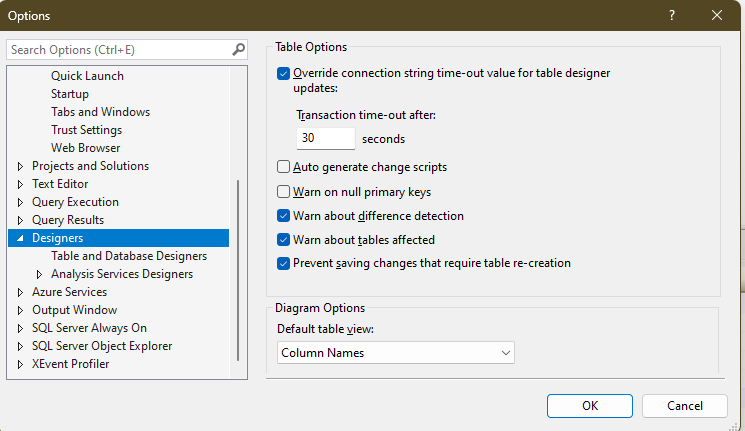Click the Cancel button
Screen dimensions: 745x431
pyautogui.click(x=685, y=406)
